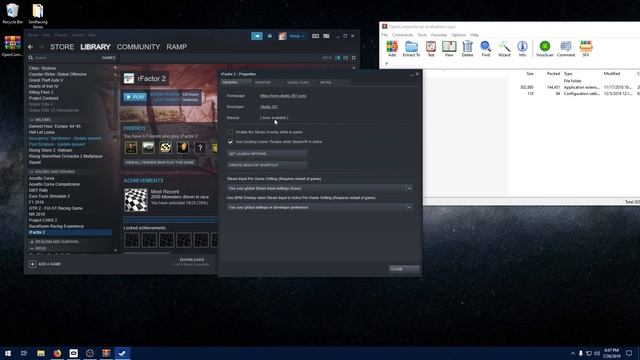Viewport: 640px width, 360px height.
Task: Open the Steam Input per-game setting dropdown
Action: coord(320,188)
